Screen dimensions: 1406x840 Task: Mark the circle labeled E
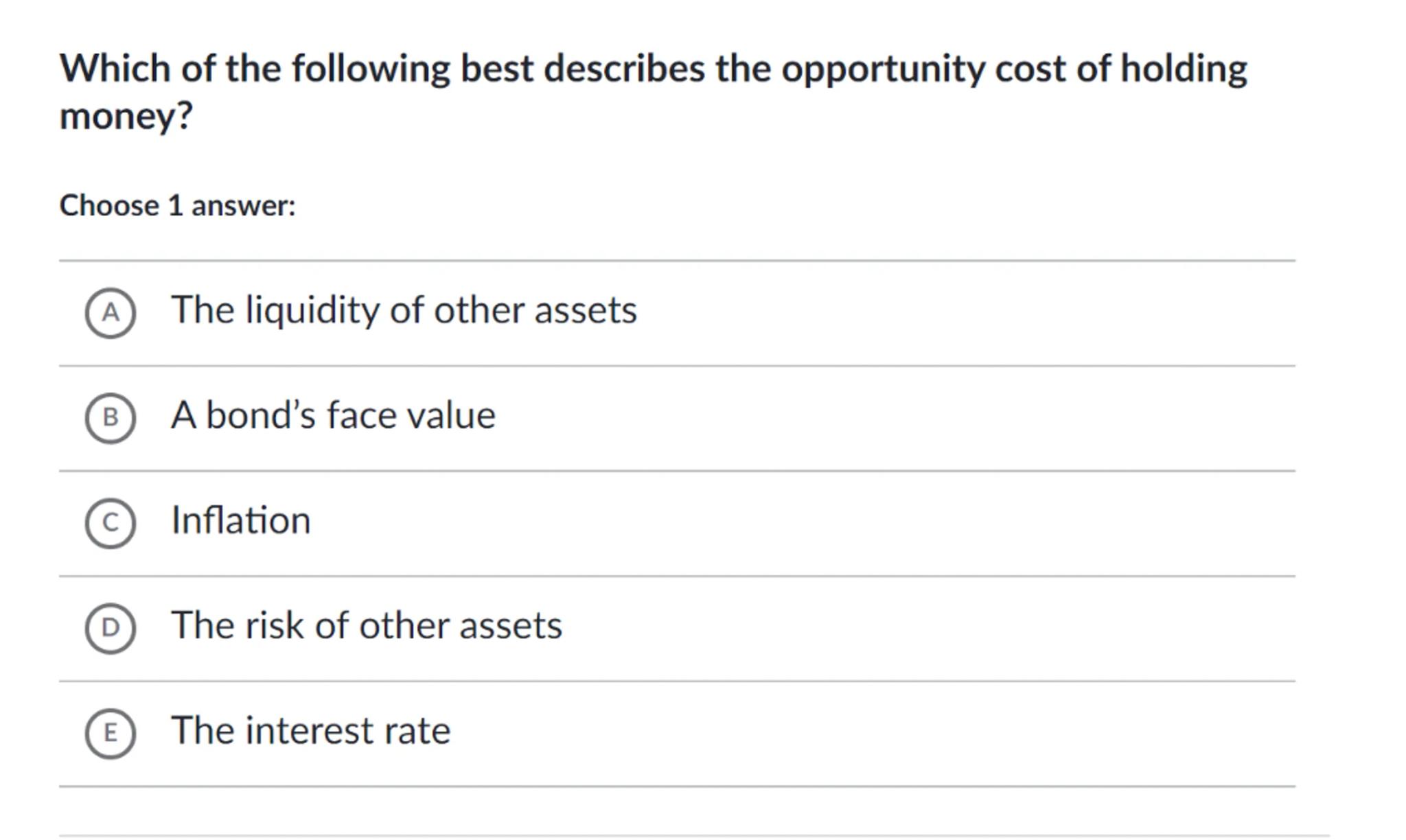click(x=110, y=733)
